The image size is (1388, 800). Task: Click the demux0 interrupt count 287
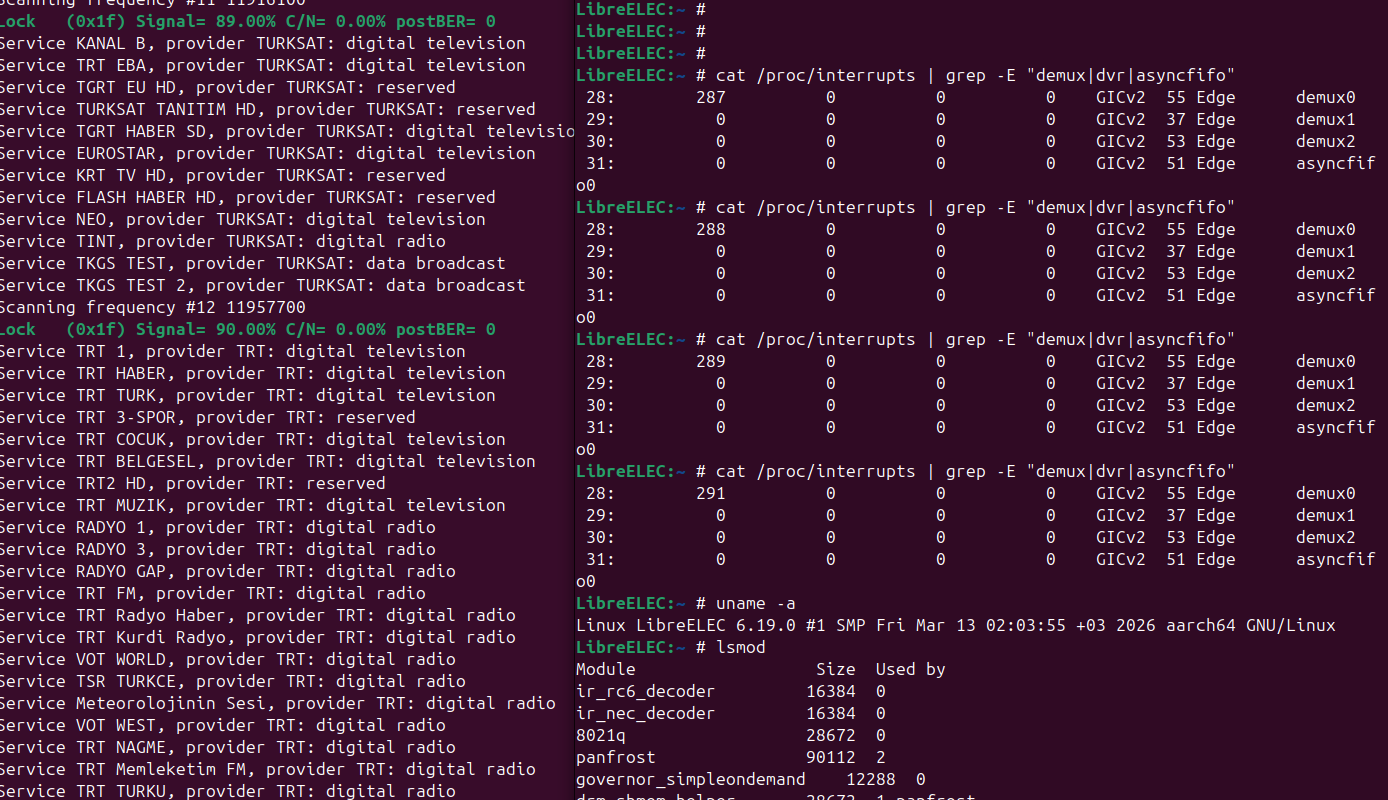[710, 97]
